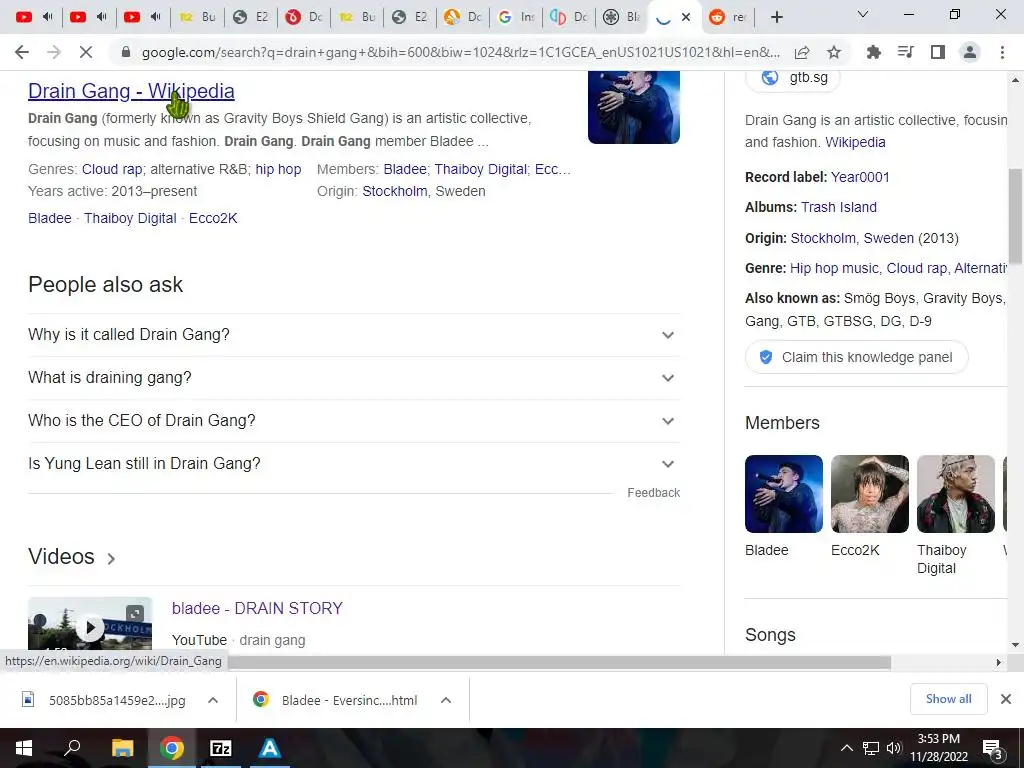
Task: Open the gtb.sg website chip
Action: (793, 78)
